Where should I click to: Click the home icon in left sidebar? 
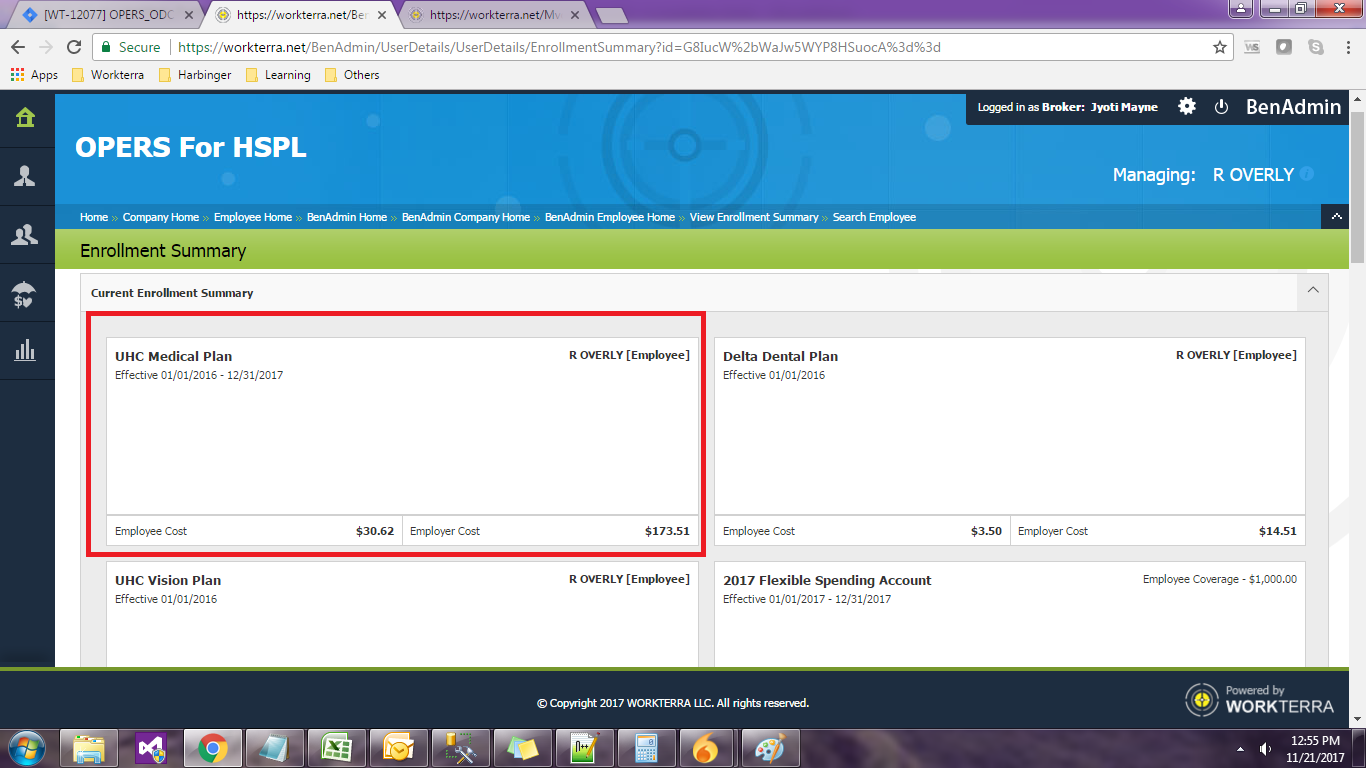pyautogui.click(x=25, y=118)
